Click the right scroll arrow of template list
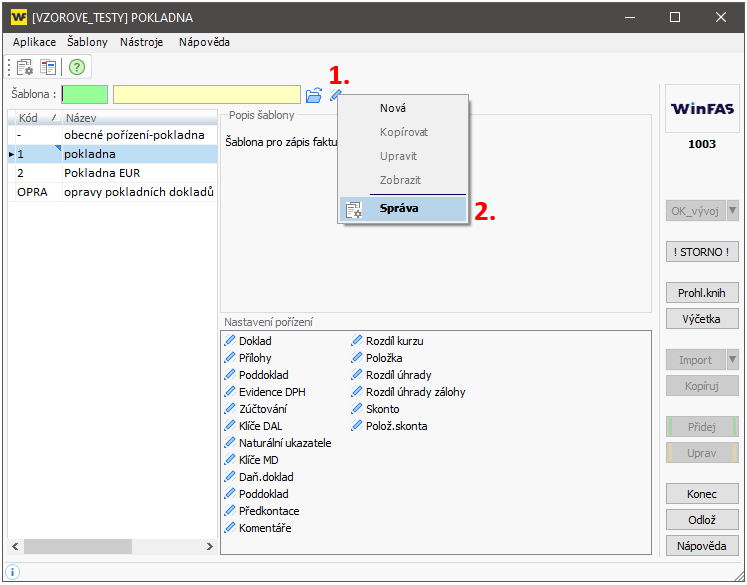 (x=210, y=546)
